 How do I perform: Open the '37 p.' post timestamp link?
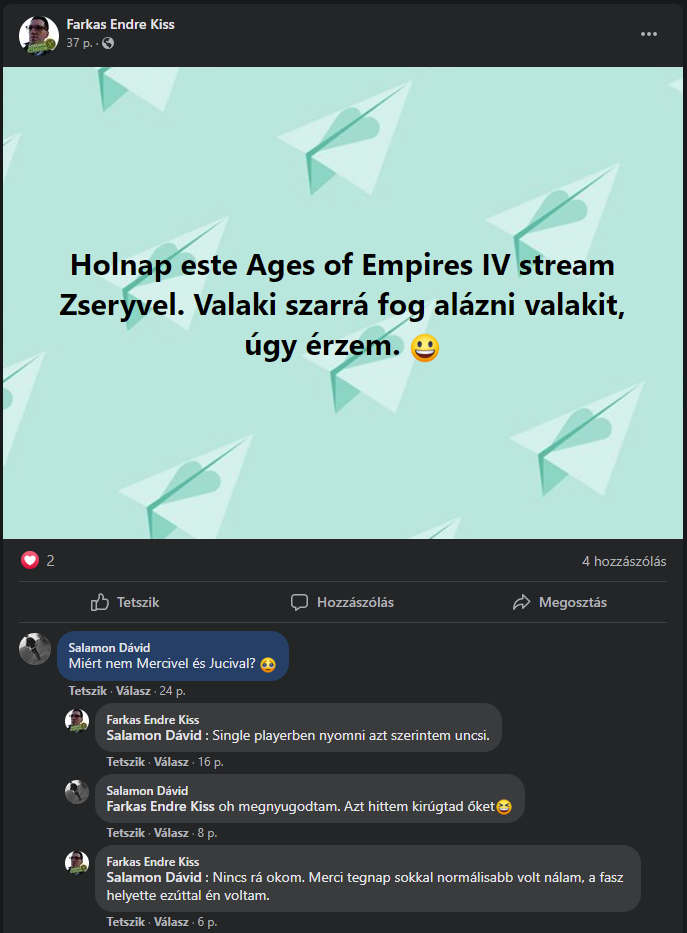point(79,43)
